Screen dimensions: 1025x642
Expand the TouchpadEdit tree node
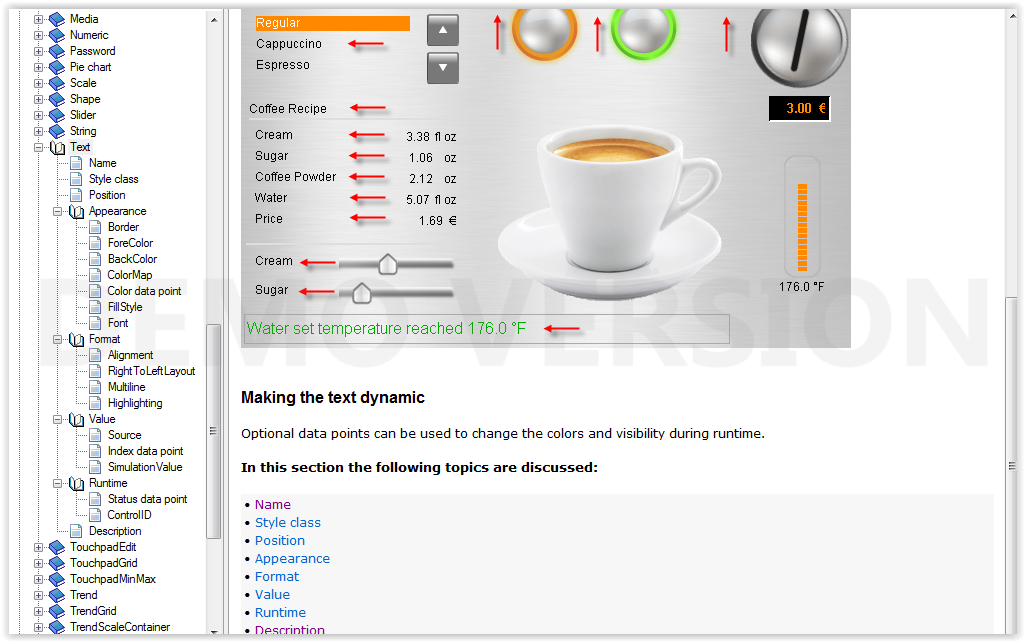click(39, 547)
